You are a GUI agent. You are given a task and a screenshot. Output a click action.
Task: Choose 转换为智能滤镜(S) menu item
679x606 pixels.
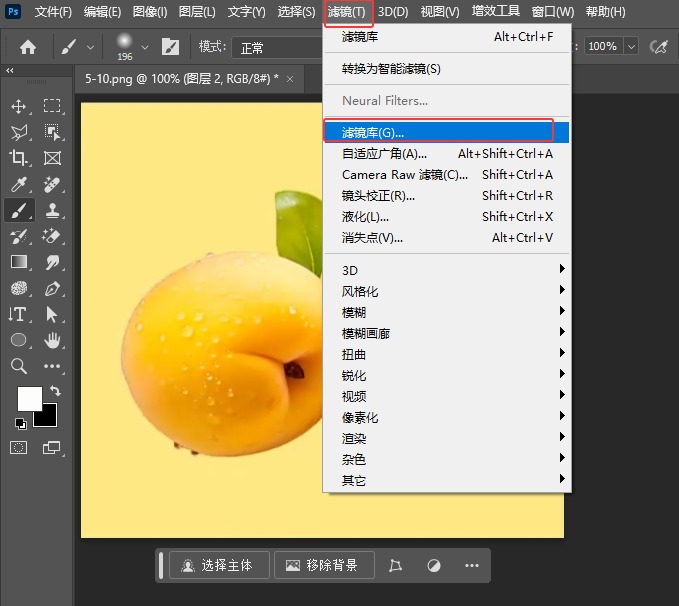click(447, 69)
